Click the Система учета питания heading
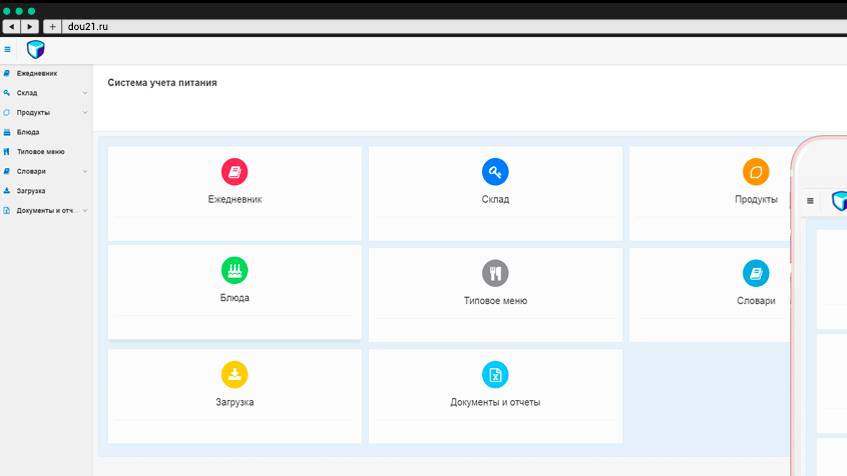The image size is (847, 476). 162,83
